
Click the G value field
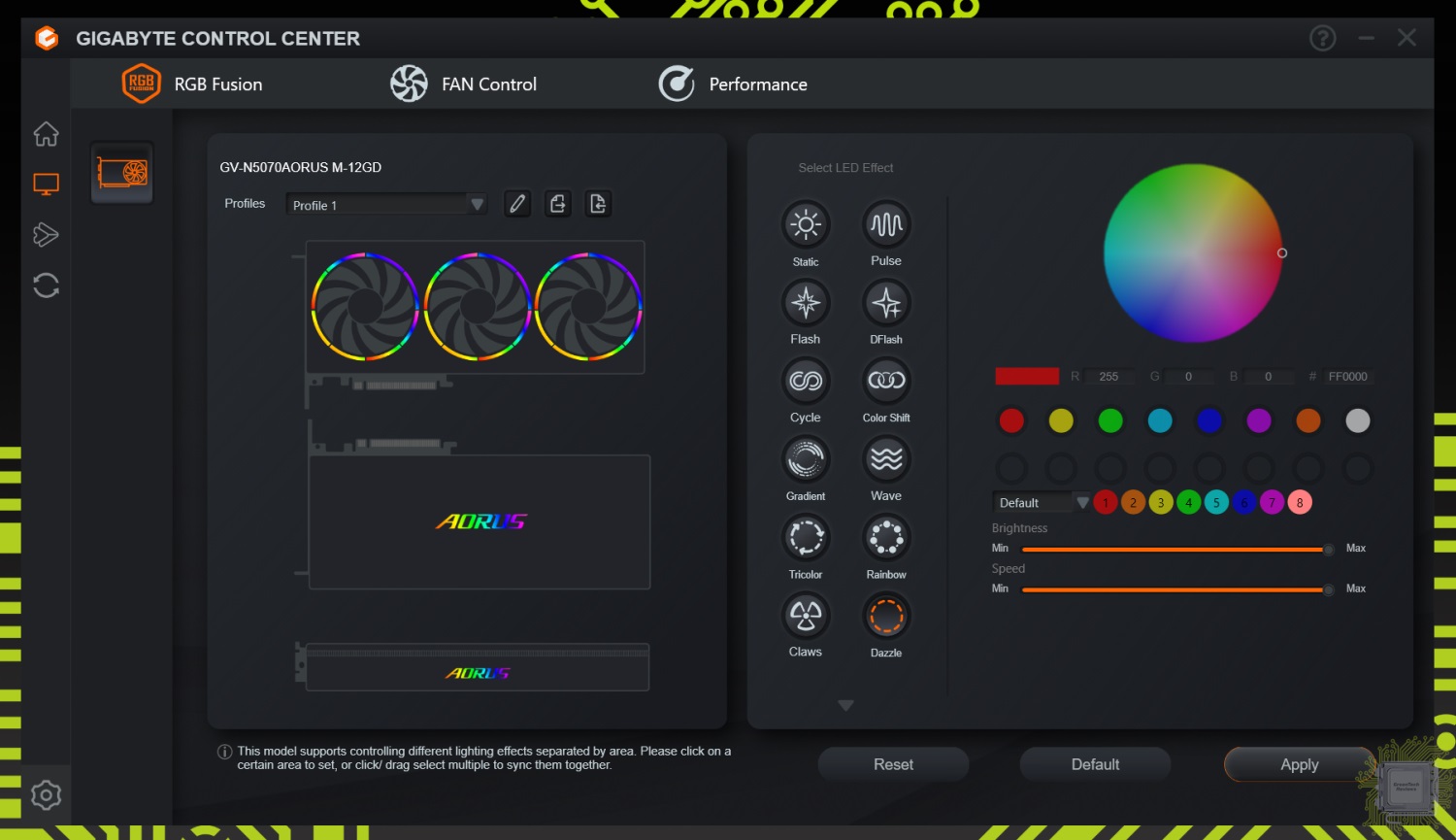point(1188,377)
